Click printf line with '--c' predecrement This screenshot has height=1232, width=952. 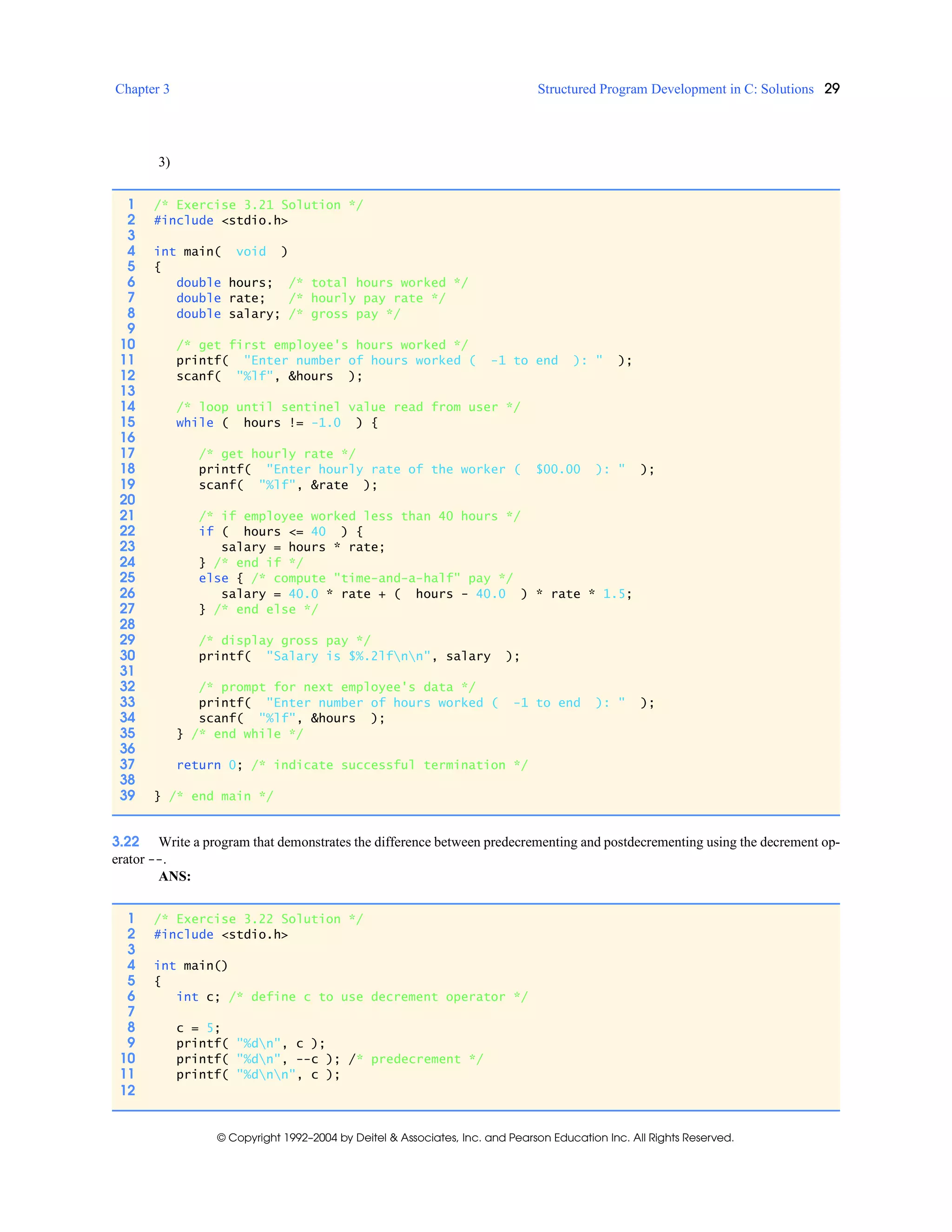[x=330, y=1059]
